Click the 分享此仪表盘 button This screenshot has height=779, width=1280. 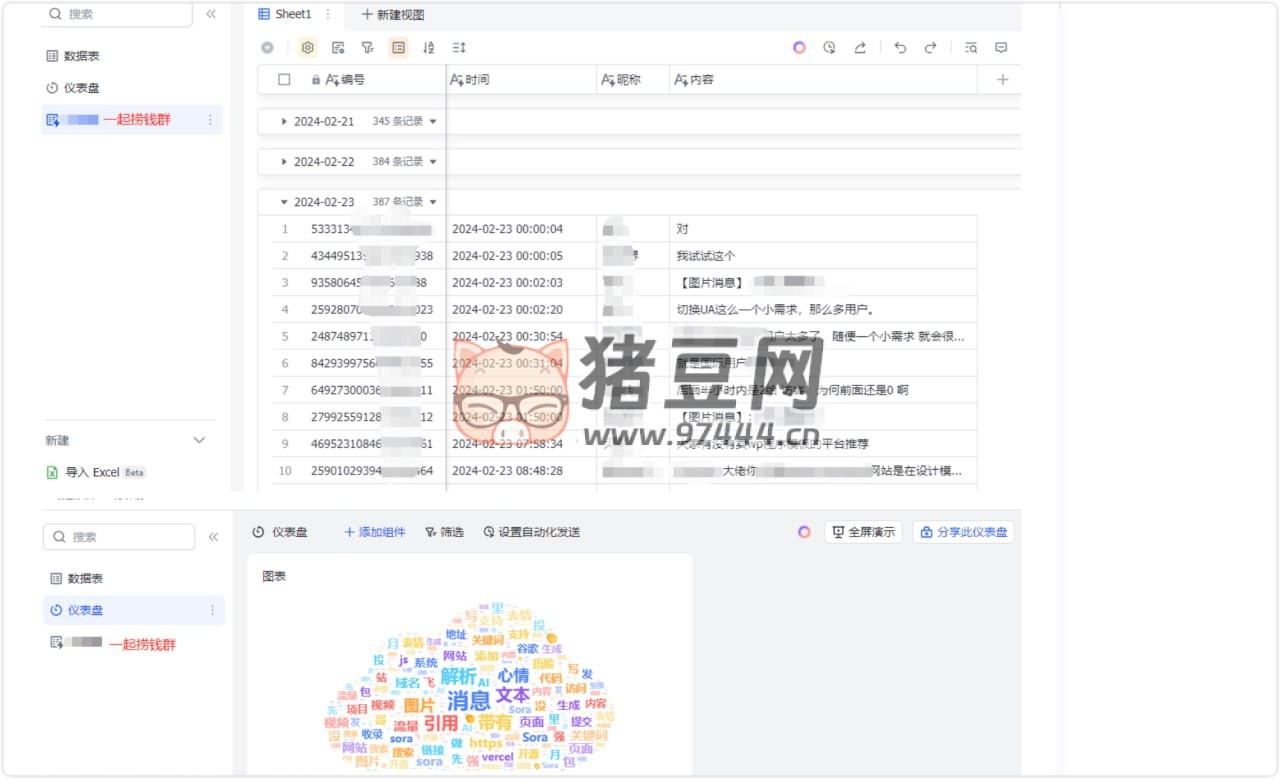pyautogui.click(x=963, y=532)
